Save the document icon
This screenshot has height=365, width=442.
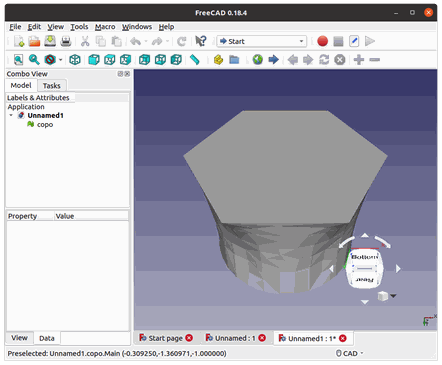50,41
